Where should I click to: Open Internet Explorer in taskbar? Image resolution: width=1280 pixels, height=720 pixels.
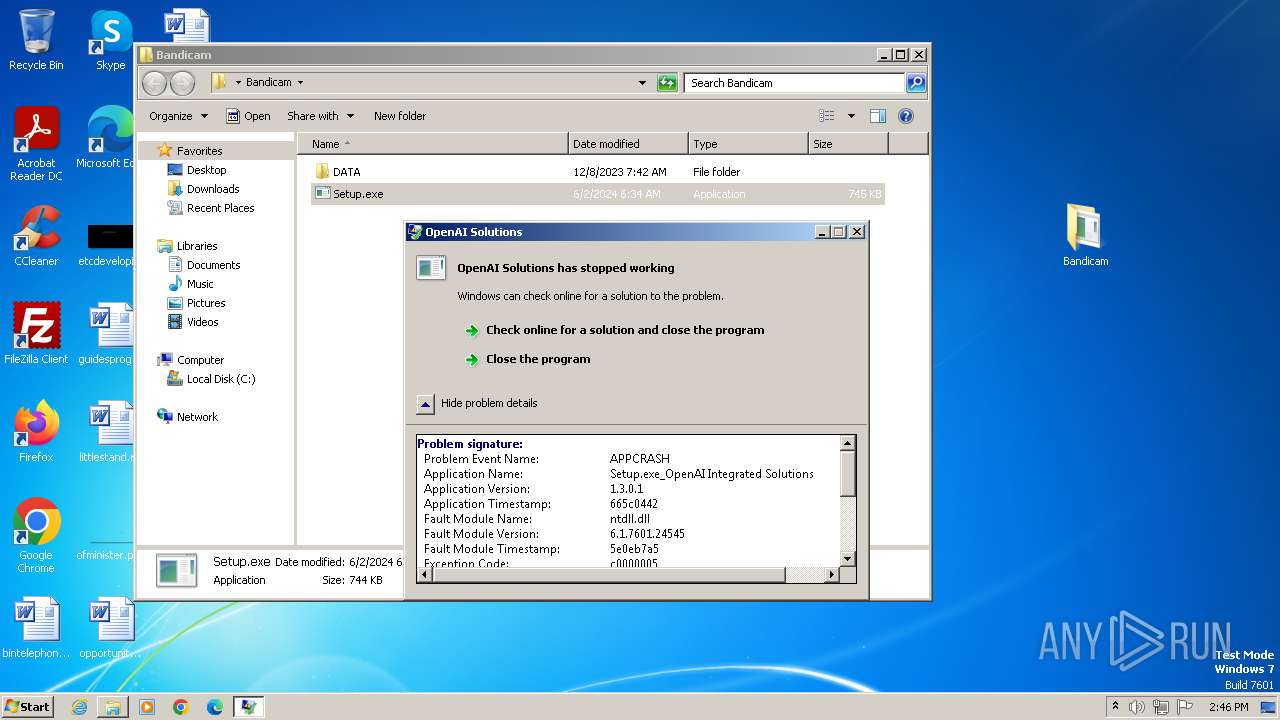(79, 707)
